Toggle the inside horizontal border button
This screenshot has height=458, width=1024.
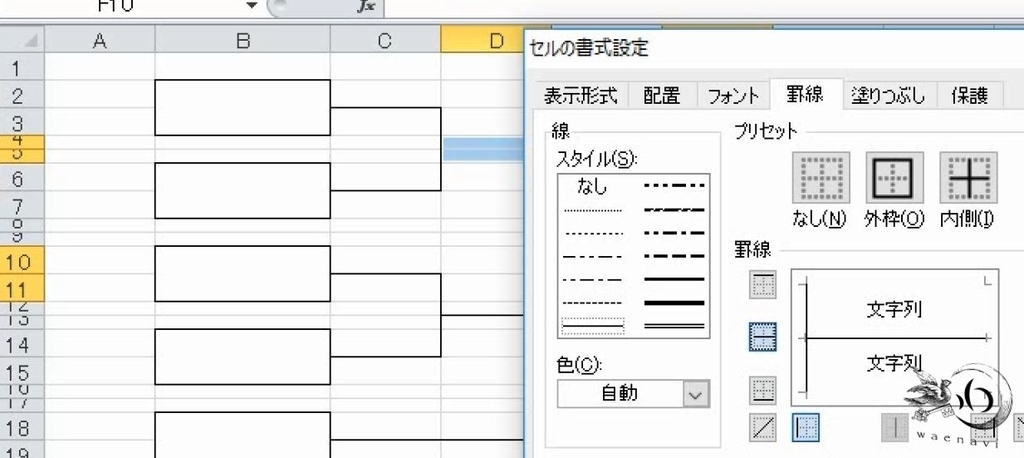[763, 337]
